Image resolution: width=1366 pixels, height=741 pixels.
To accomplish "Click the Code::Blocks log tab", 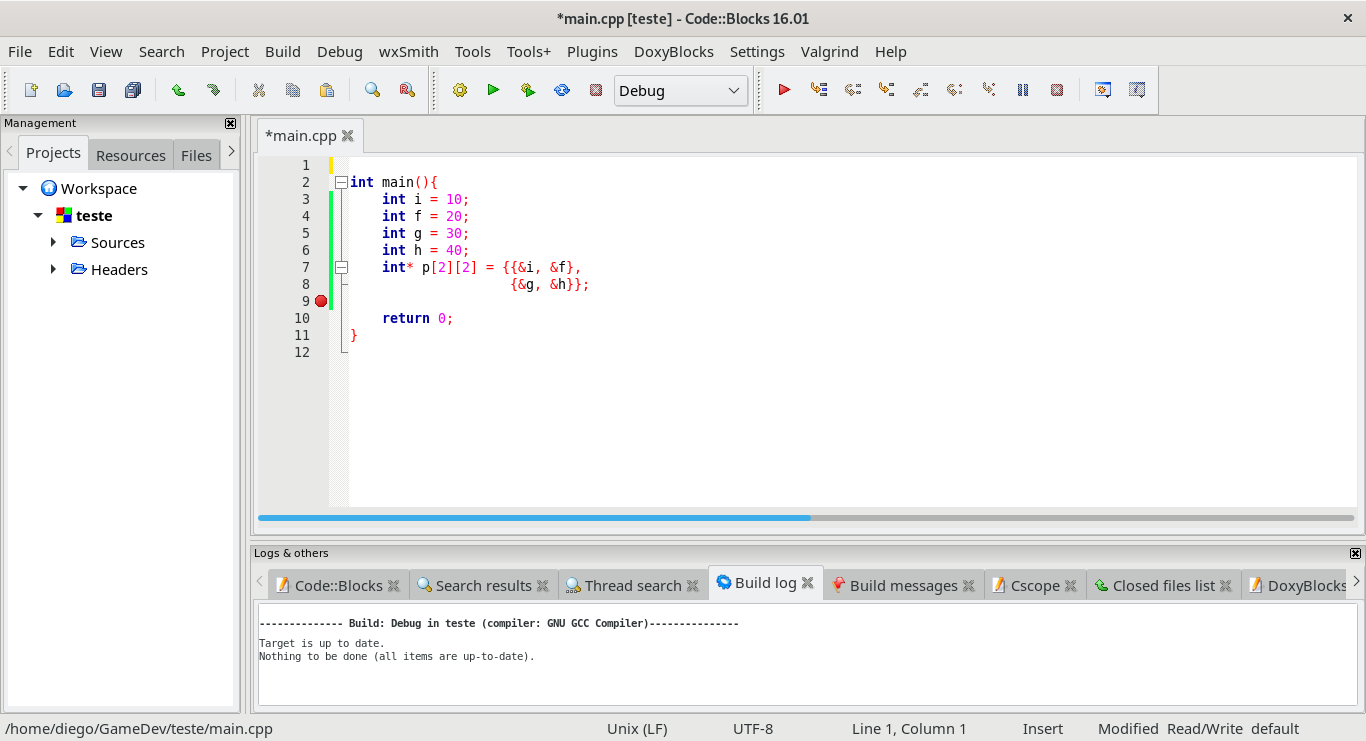I will click(338, 586).
